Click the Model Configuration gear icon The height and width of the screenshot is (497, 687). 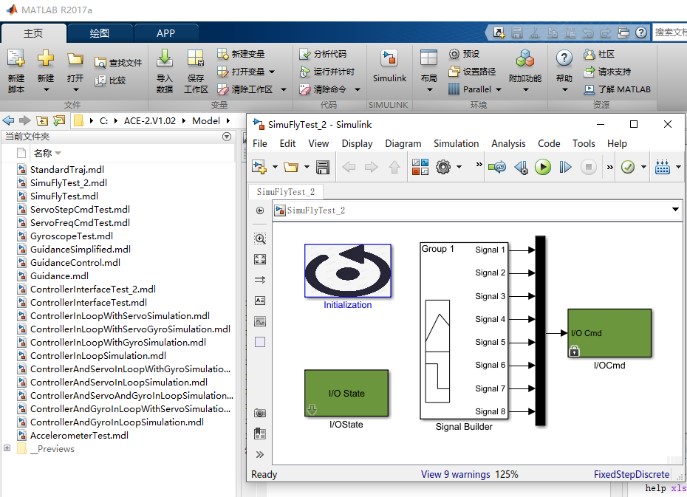pos(443,167)
